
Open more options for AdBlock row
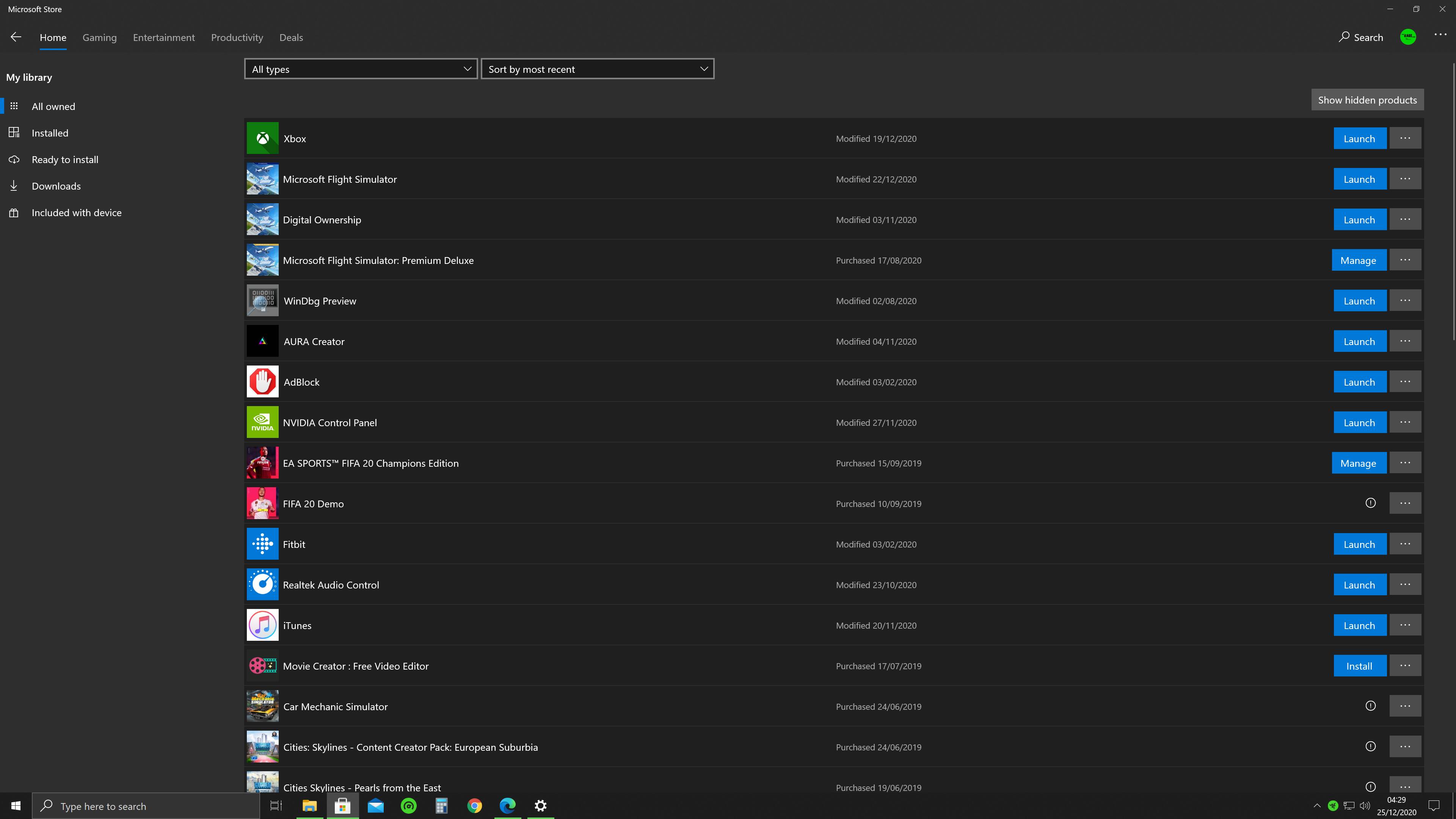[x=1405, y=382]
